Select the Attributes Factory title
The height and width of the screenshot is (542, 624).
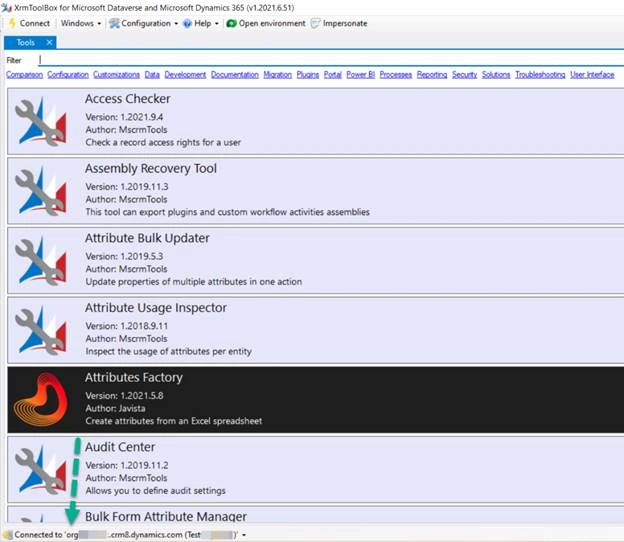[x=134, y=378]
